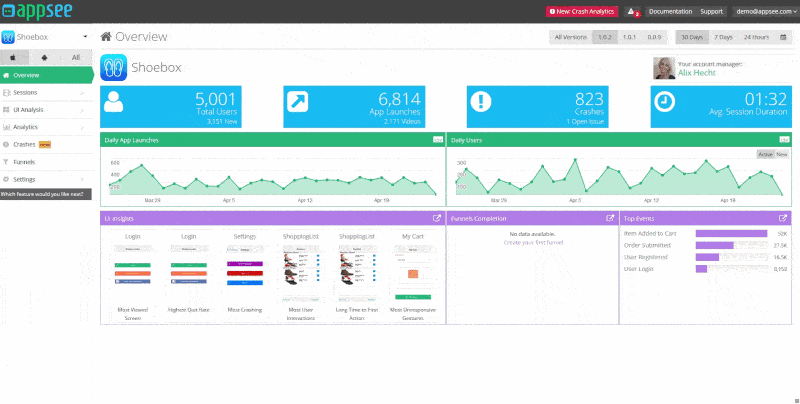Open the Documentation page
800x404 pixels.
[670, 11]
